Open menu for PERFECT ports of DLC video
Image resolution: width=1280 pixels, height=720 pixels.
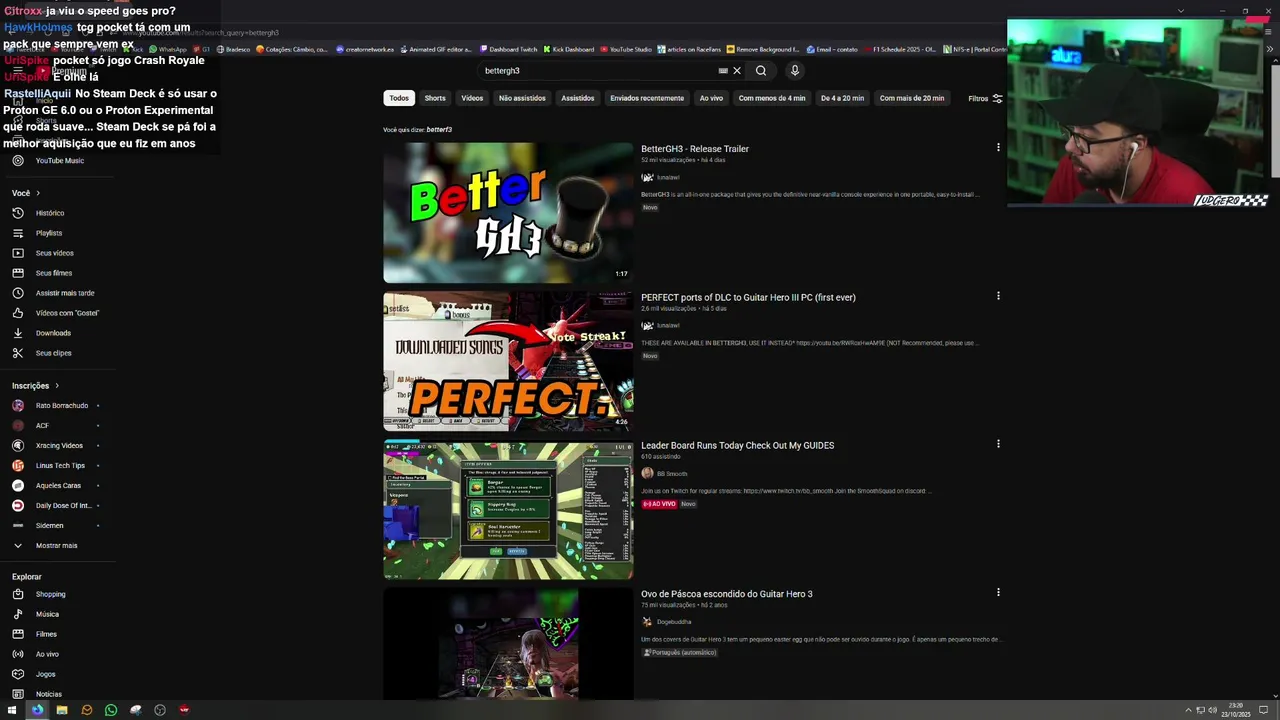point(998,296)
